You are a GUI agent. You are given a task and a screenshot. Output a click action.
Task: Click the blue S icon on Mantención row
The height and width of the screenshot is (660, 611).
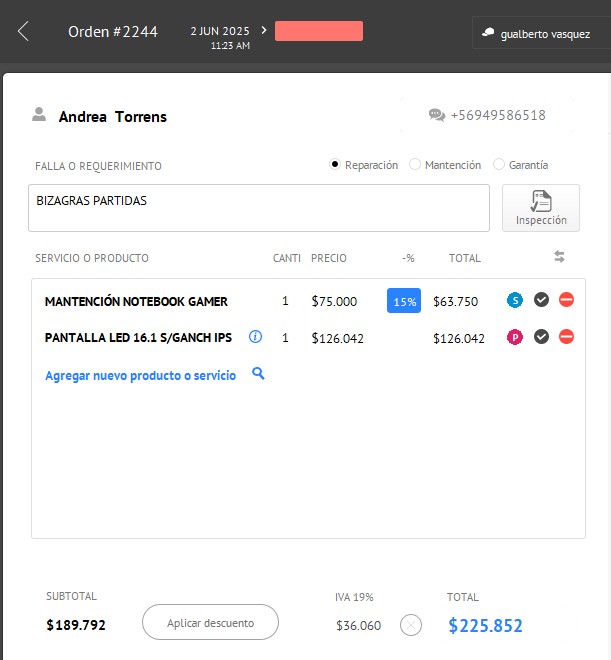click(515, 300)
